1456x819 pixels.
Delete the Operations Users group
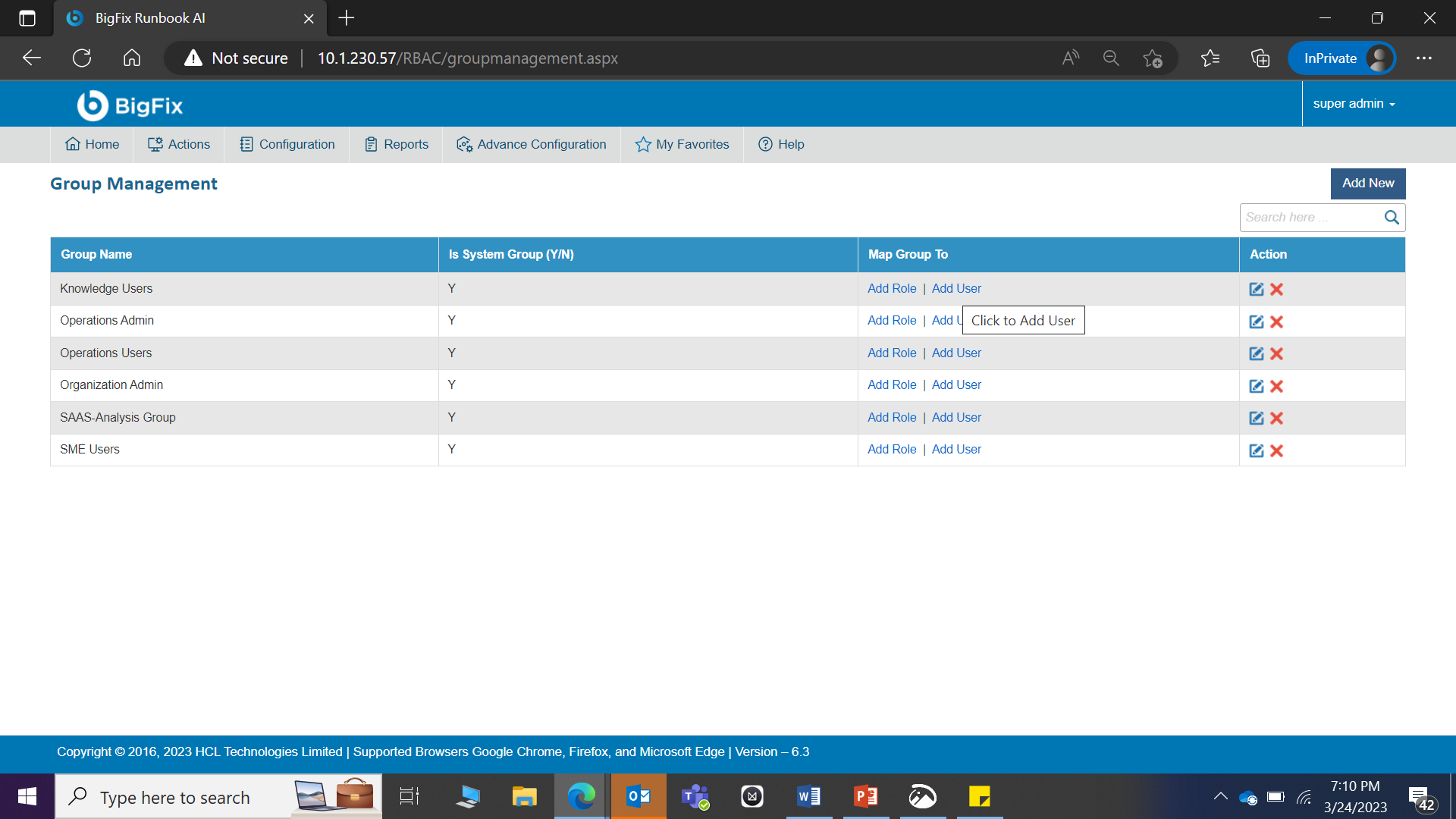1276,353
